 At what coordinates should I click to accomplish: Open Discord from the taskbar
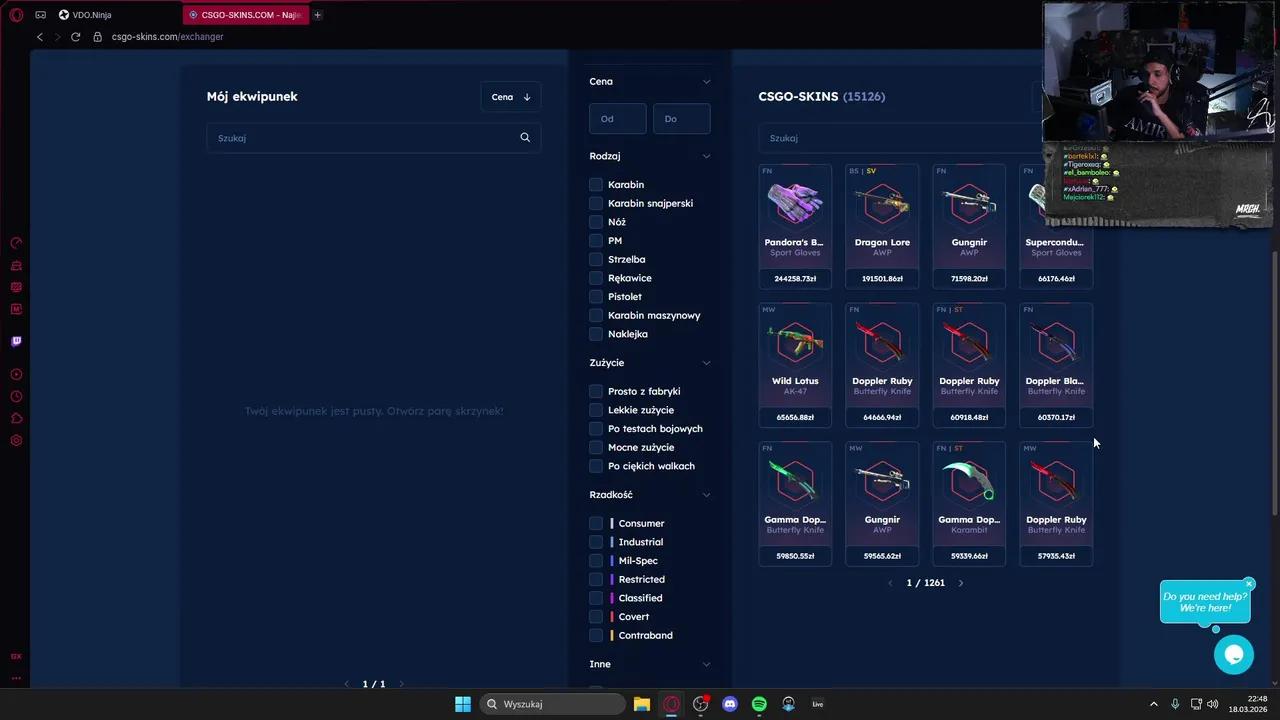[x=730, y=704]
